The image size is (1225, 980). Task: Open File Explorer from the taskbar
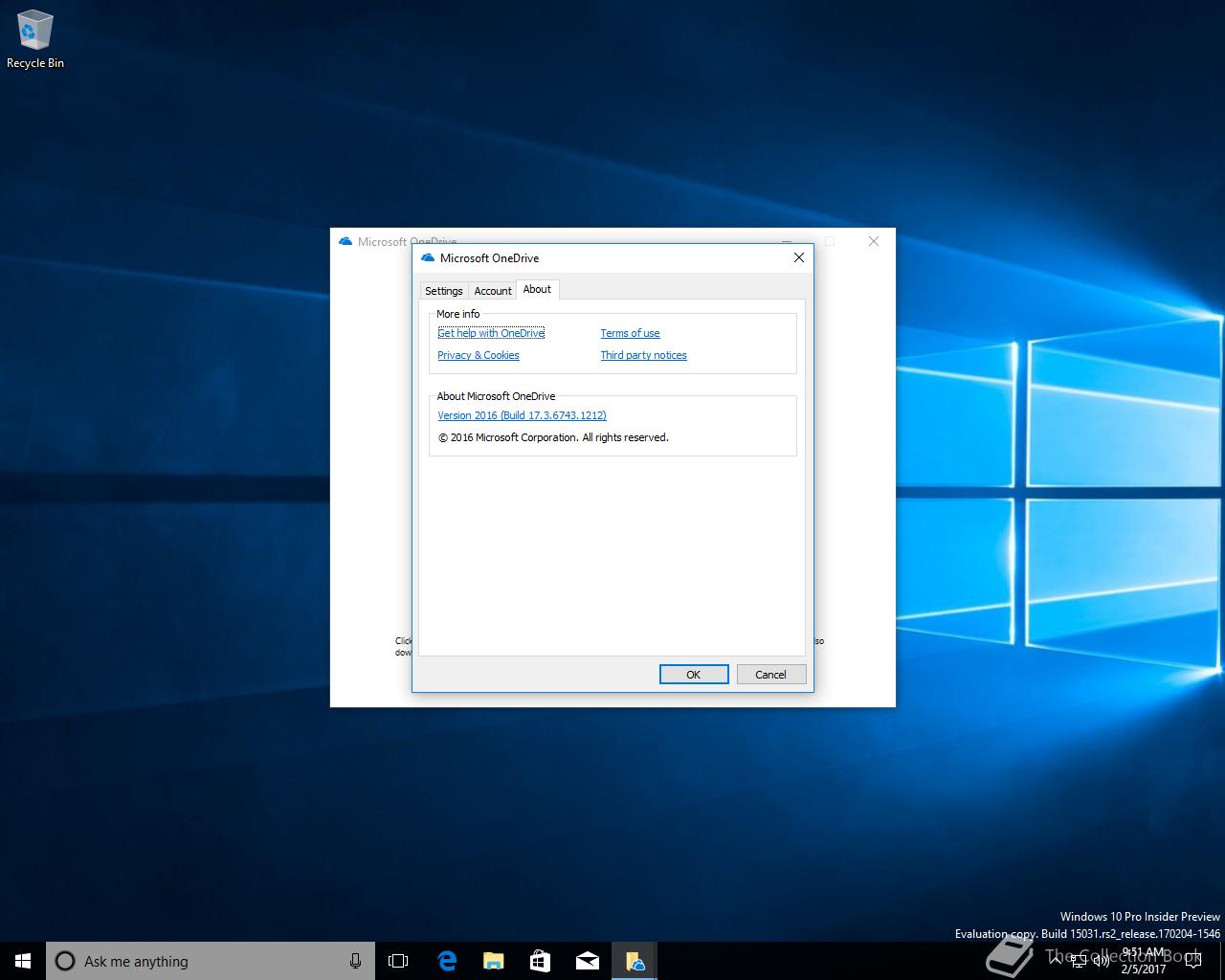(x=493, y=961)
